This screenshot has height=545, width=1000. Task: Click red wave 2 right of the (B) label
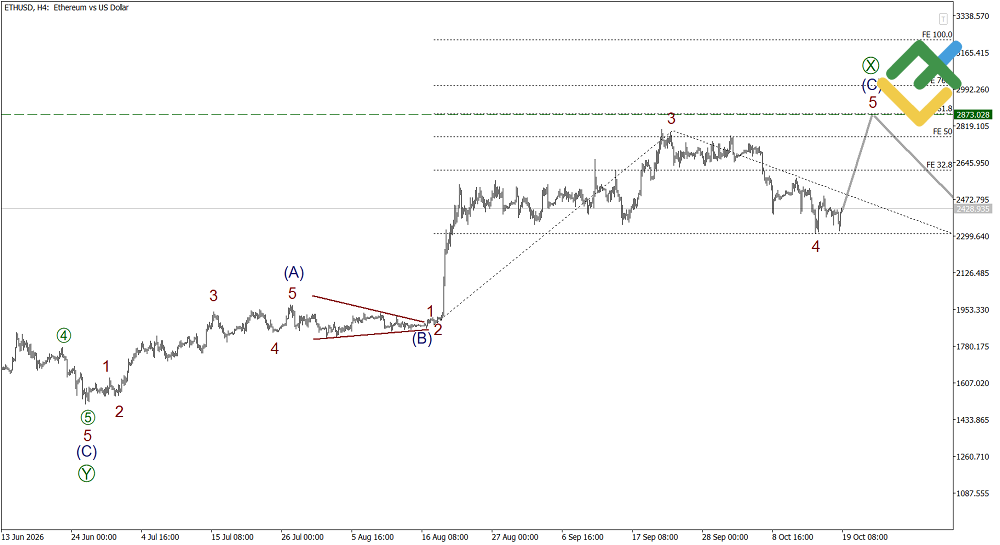[438, 329]
